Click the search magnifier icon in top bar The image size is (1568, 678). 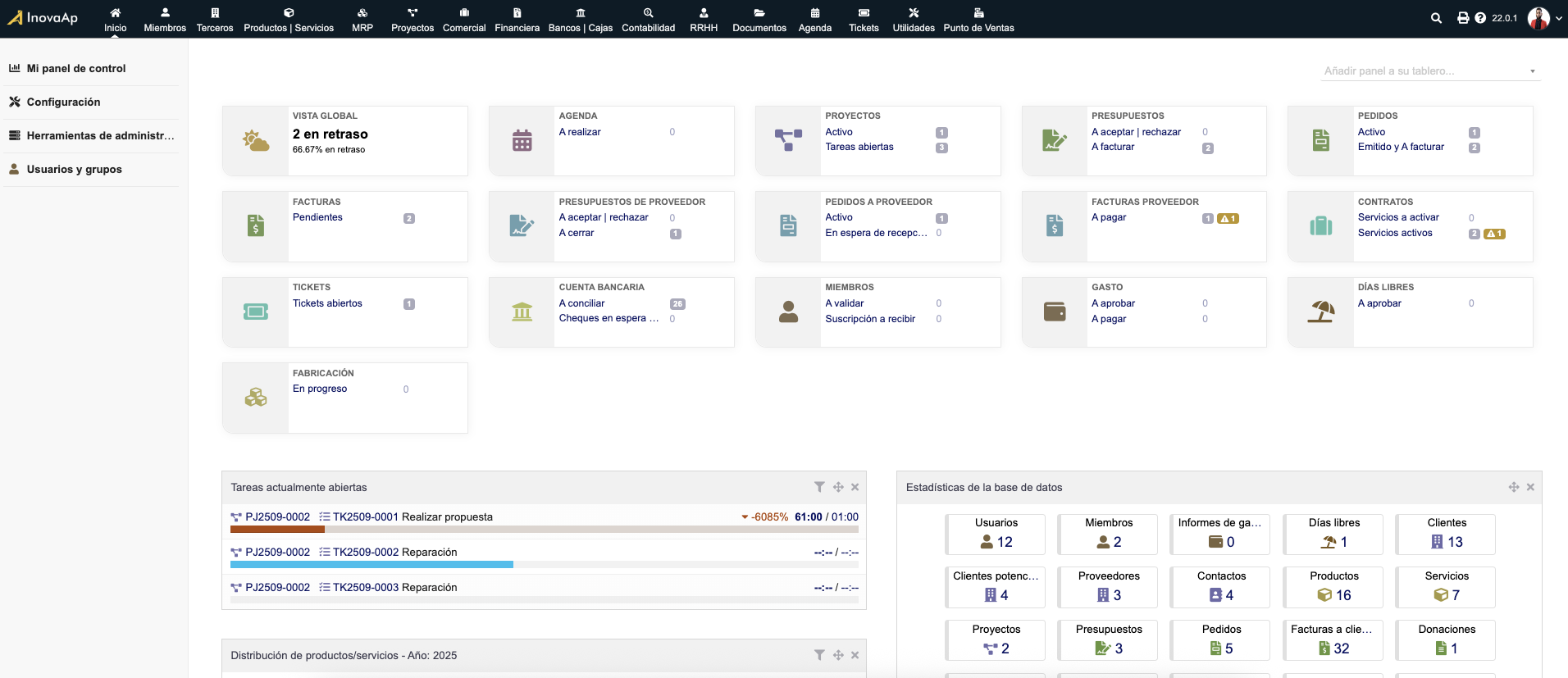coord(1436,18)
